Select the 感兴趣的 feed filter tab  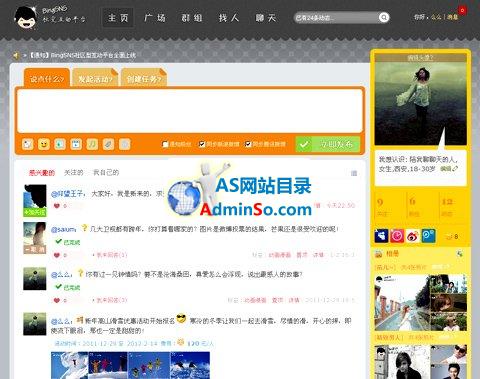coord(42,173)
